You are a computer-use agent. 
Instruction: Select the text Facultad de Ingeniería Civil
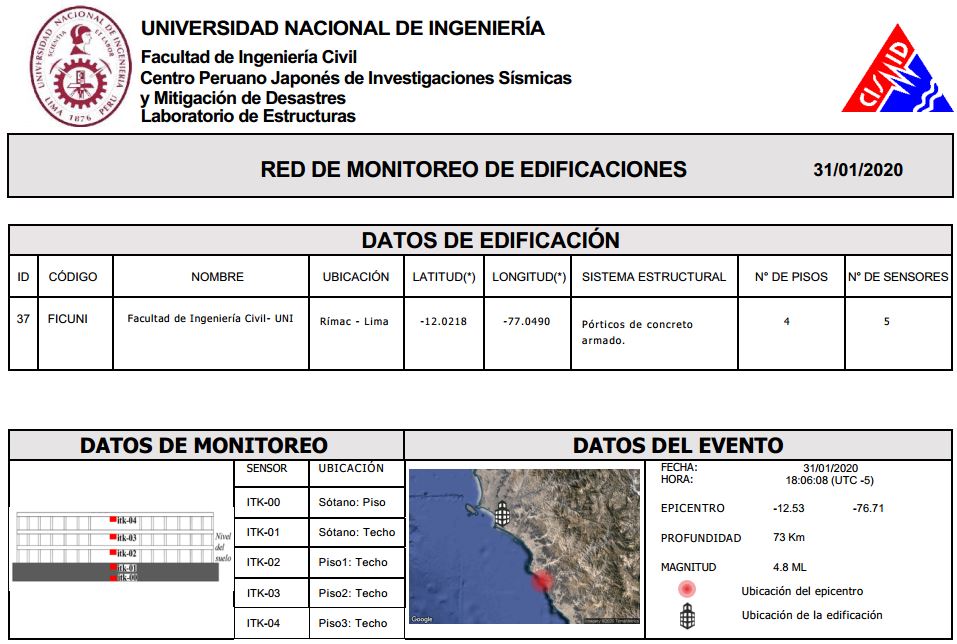point(248,57)
